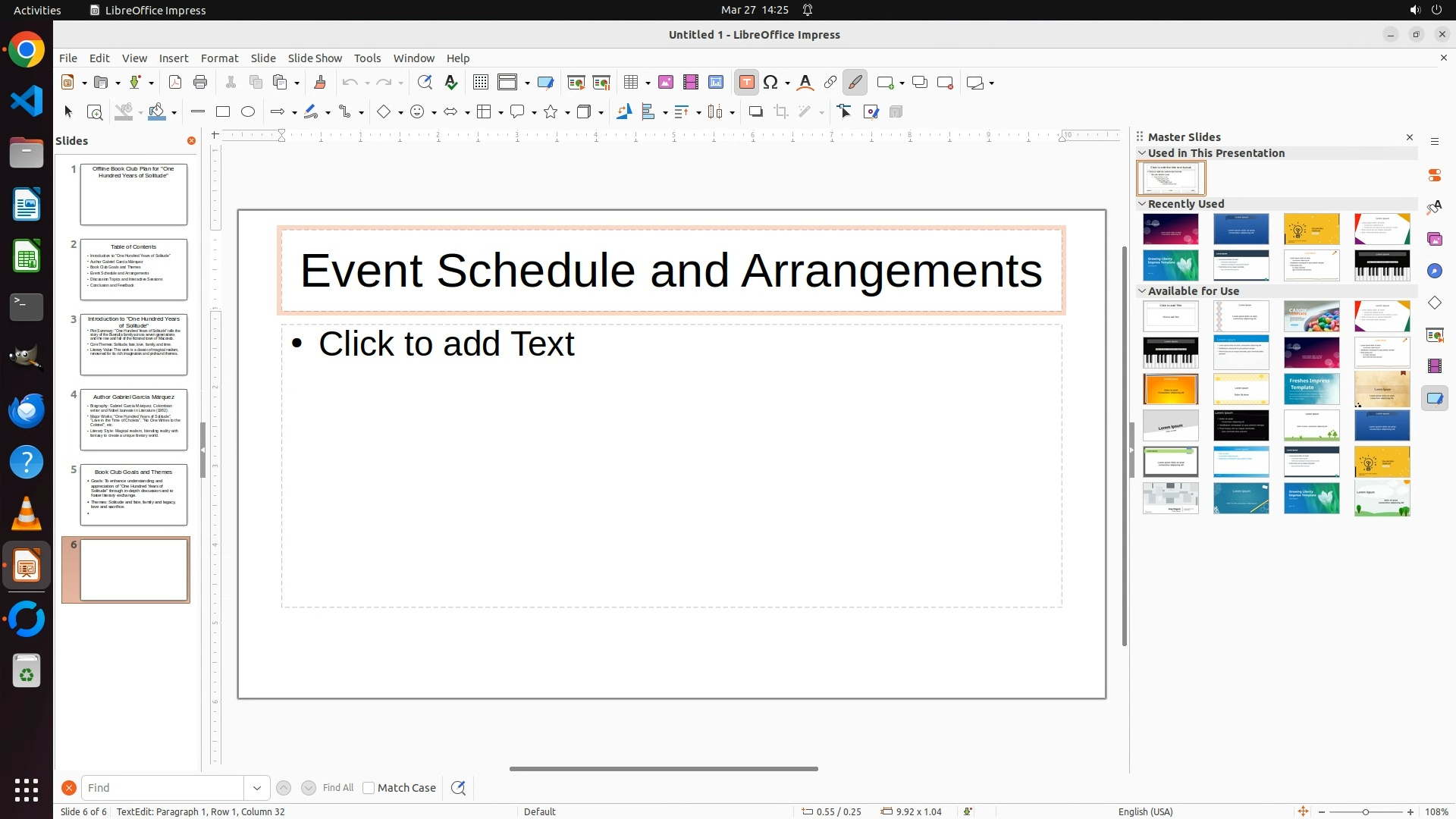Viewport: 1456px width, 819px height.
Task: Click the Print icon
Action: [x=200, y=83]
